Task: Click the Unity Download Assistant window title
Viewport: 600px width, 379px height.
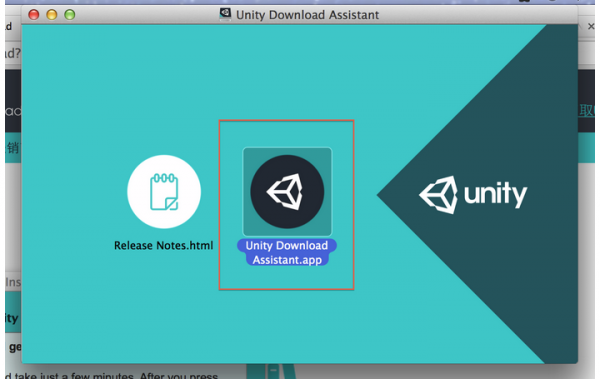Action: click(307, 15)
